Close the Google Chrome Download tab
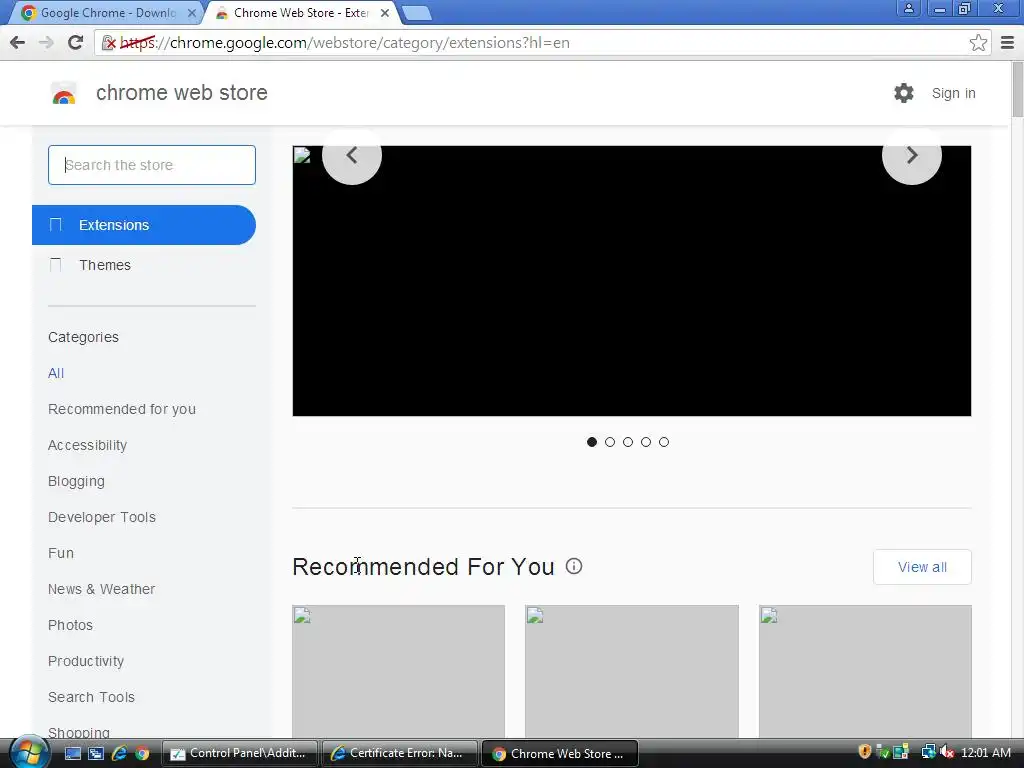This screenshot has height=768, width=1024. (191, 13)
